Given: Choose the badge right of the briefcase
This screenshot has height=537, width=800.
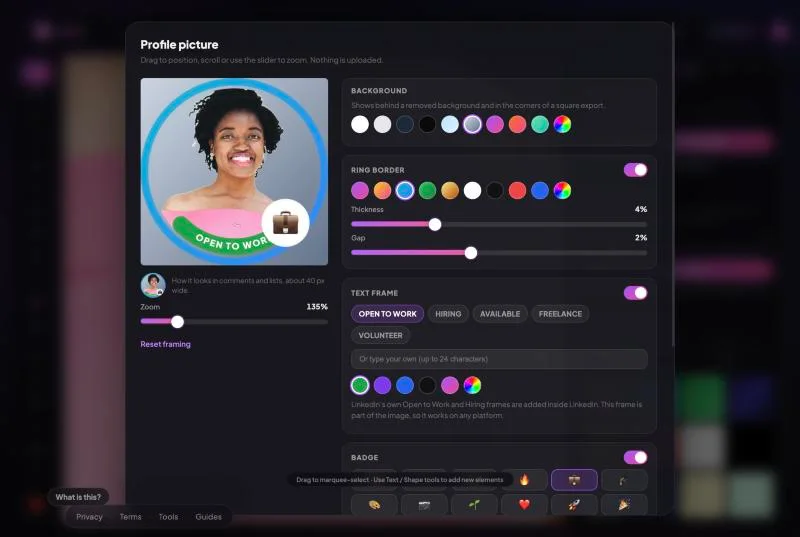Looking at the screenshot, I should point(624,480).
